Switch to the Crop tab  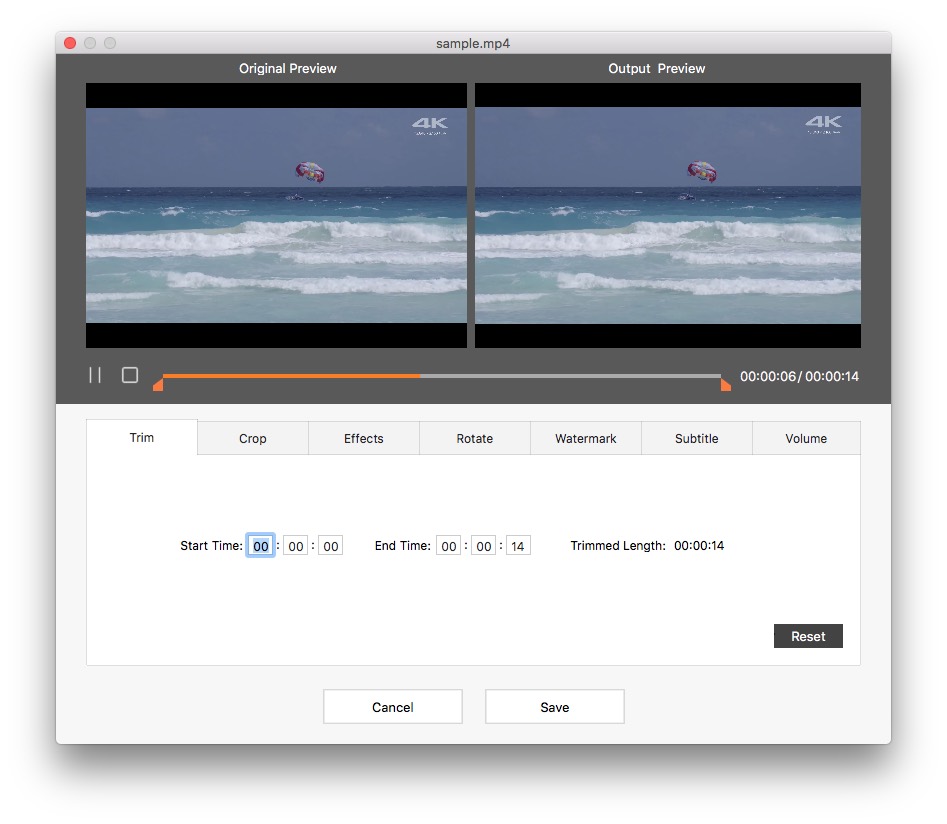[252, 438]
